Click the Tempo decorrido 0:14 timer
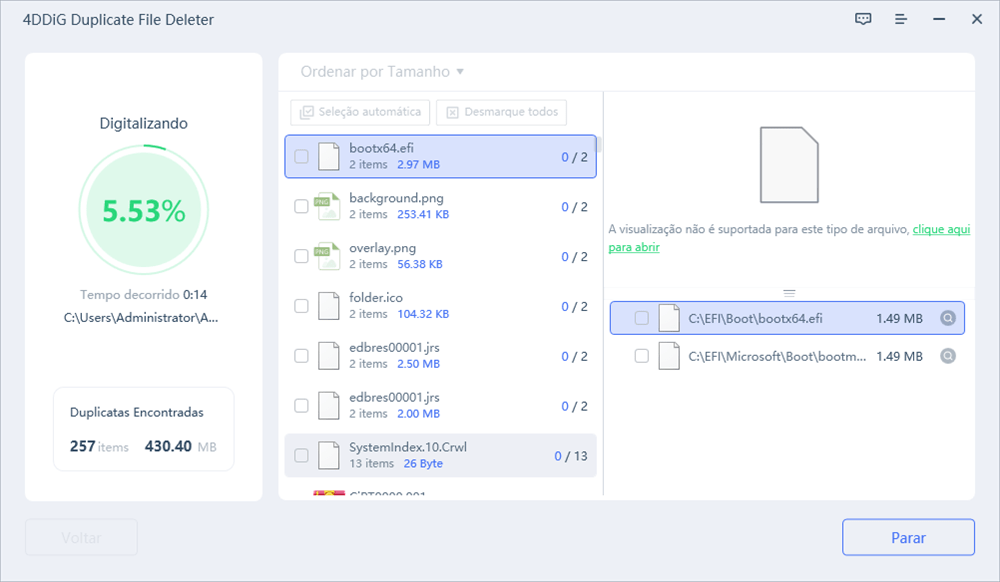Viewport: 1000px width, 582px height. 143,295
